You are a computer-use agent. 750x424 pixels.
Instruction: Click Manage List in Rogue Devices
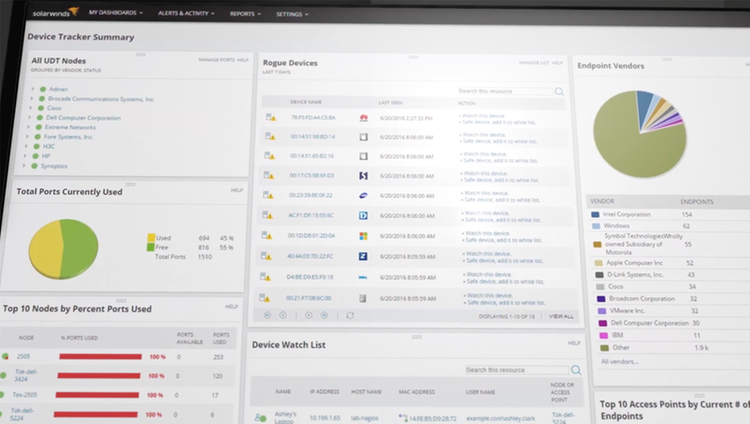click(534, 63)
